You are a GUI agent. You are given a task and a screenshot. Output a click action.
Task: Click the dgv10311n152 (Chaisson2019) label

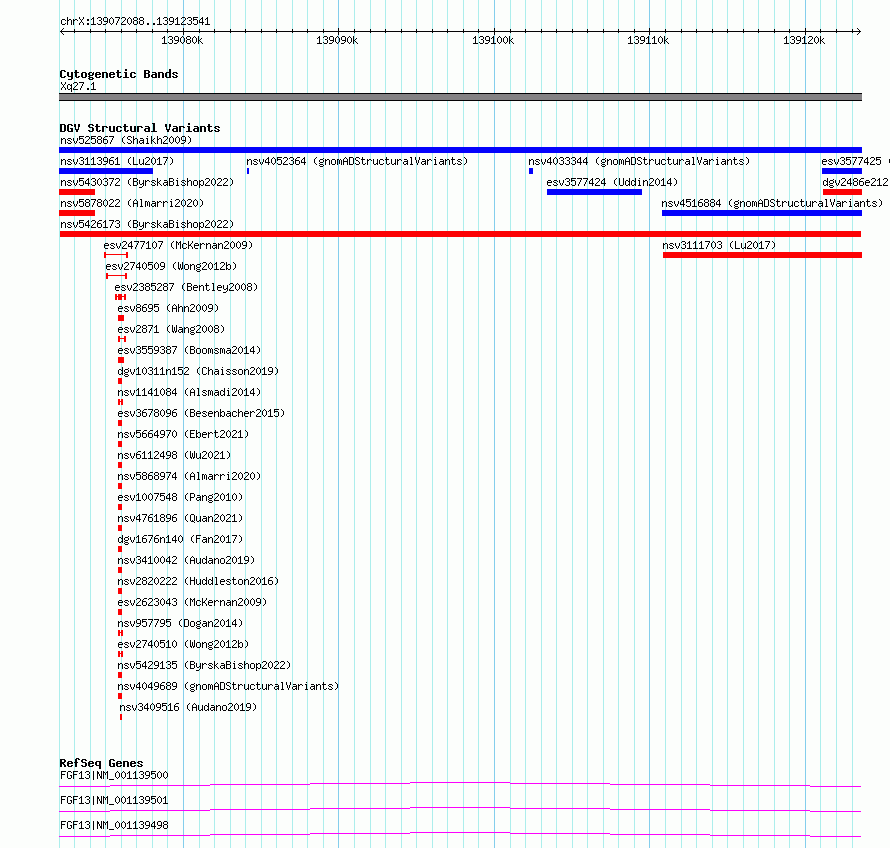coord(198,371)
